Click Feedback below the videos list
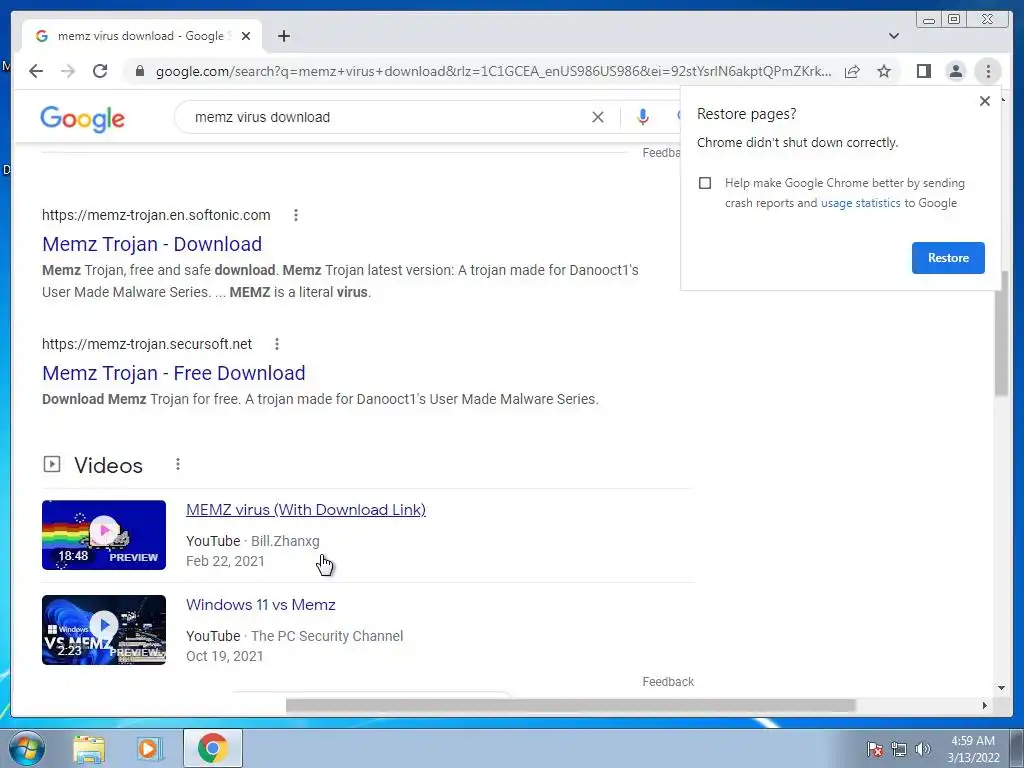The height and width of the screenshot is (768, 1024). pyautogui.click(x=668, y=682)
